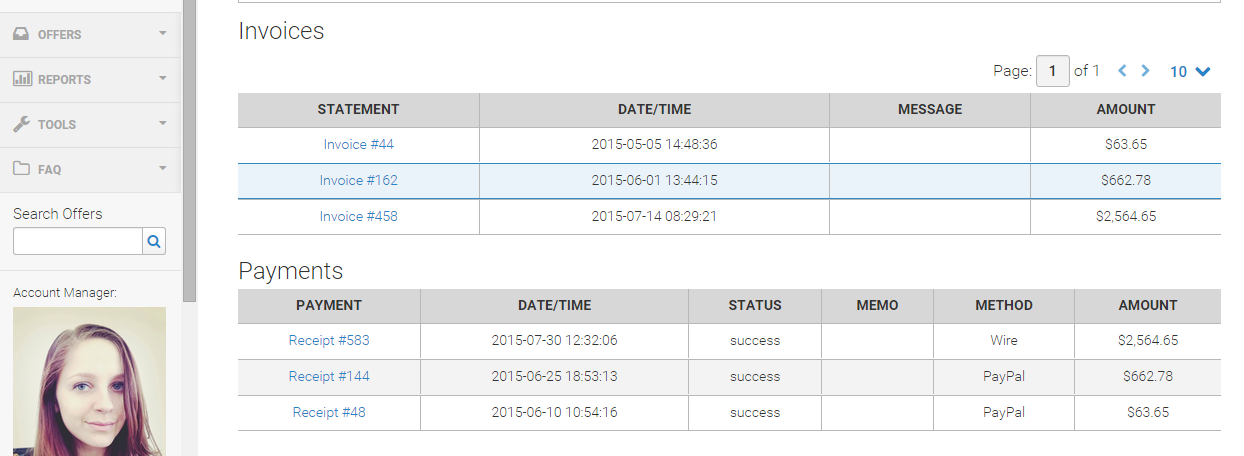Expand the FAQ menu arrow
Viewport: 1244px width, 456px height.
[163, 169]
